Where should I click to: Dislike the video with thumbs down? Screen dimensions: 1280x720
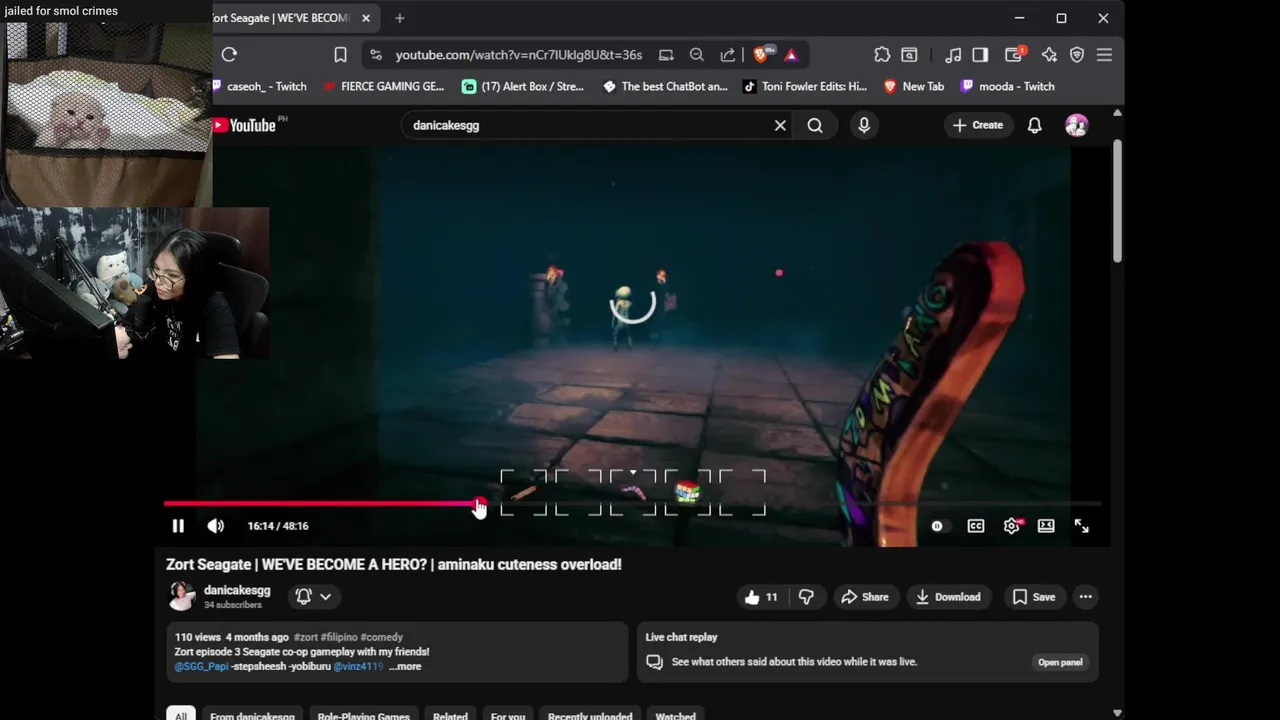click(806, 597)
